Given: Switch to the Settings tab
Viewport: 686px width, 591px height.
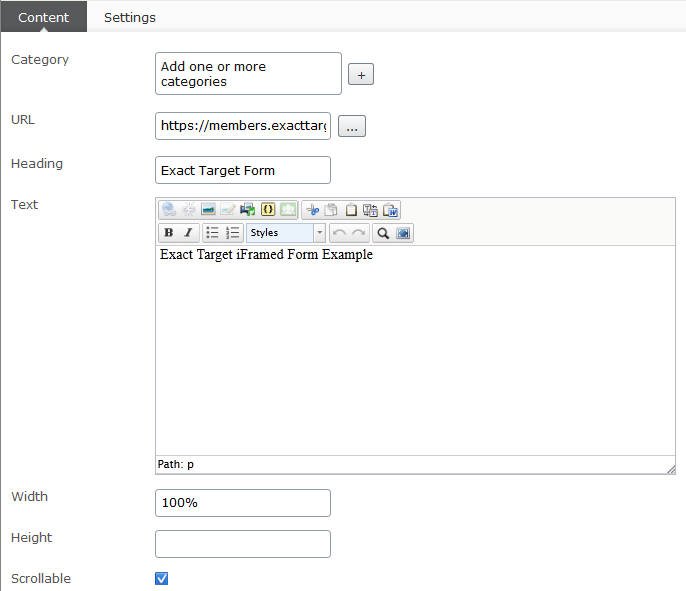Looking at the screenshot, I should (x=129, y=17).
